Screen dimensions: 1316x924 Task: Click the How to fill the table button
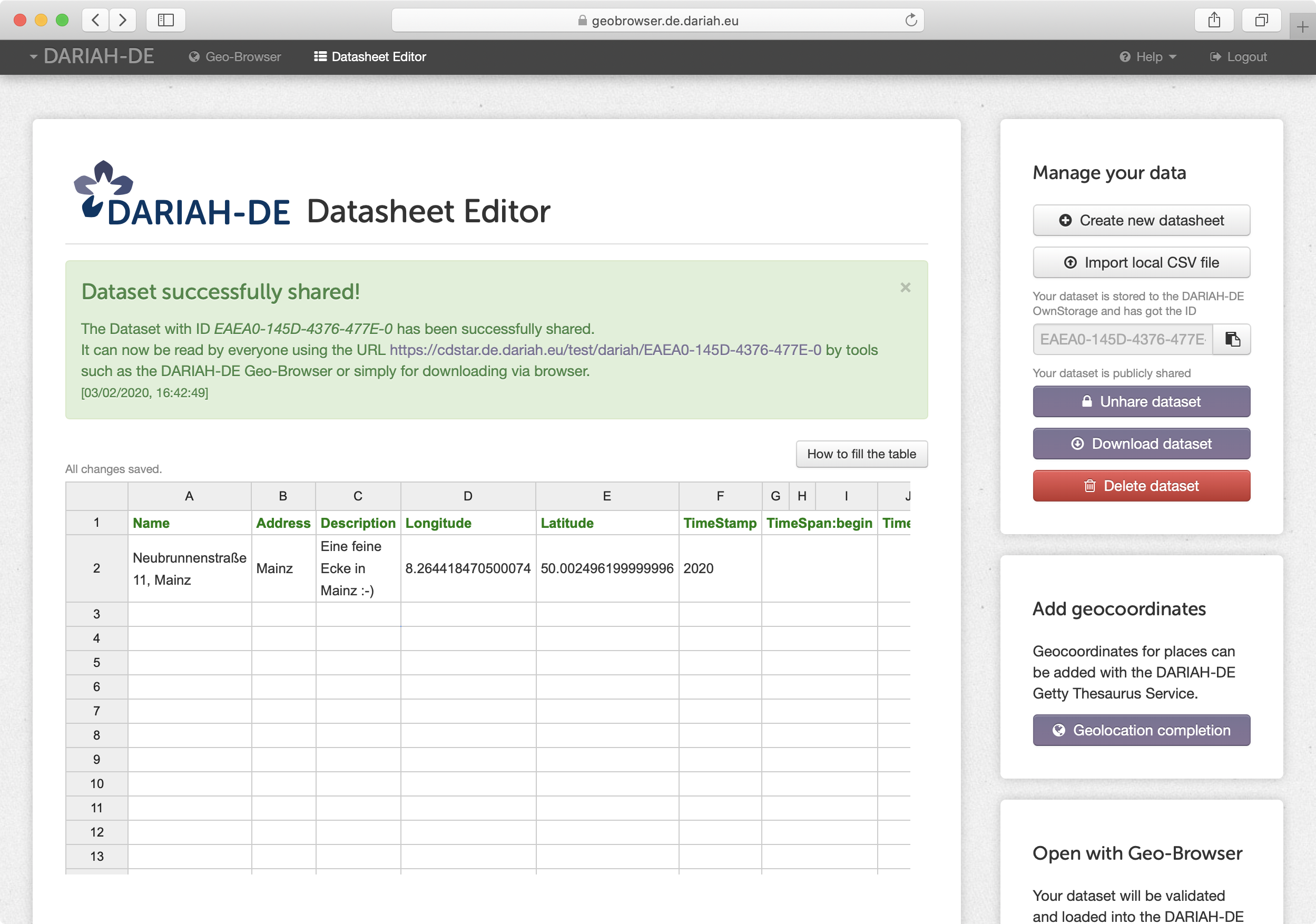click(x=861, y=453)
